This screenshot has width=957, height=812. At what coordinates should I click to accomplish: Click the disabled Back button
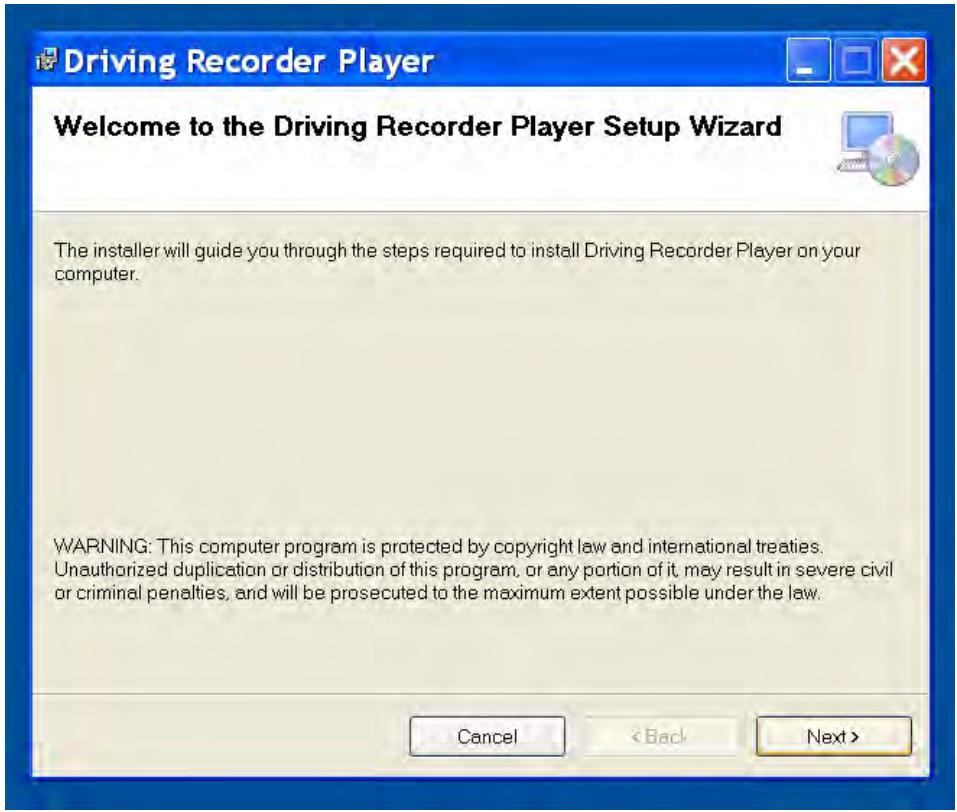click(660, 736)
